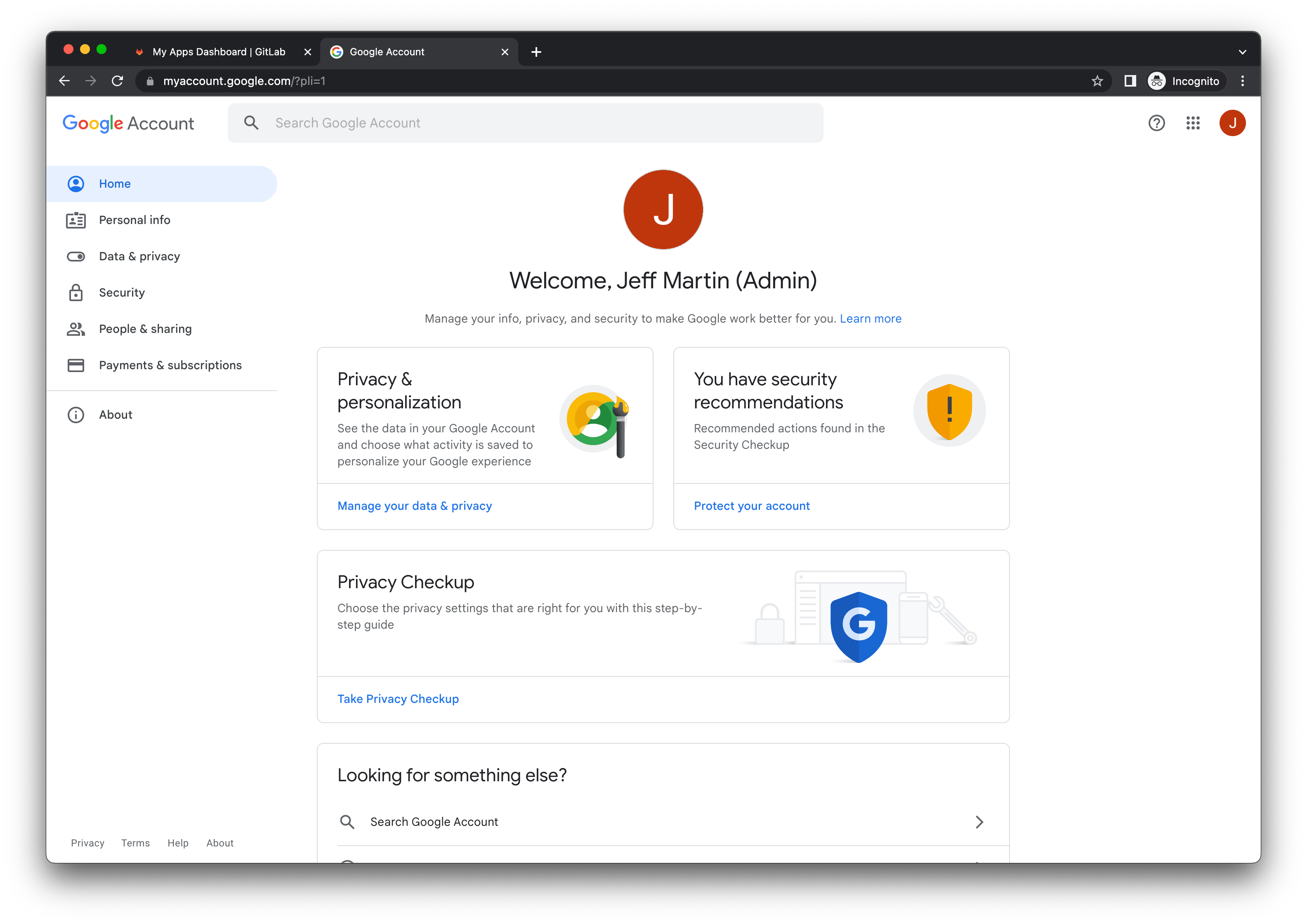Screen dimensions: 1307x924
Task: Click the yellow security warning shield
Action: [948, 410]
